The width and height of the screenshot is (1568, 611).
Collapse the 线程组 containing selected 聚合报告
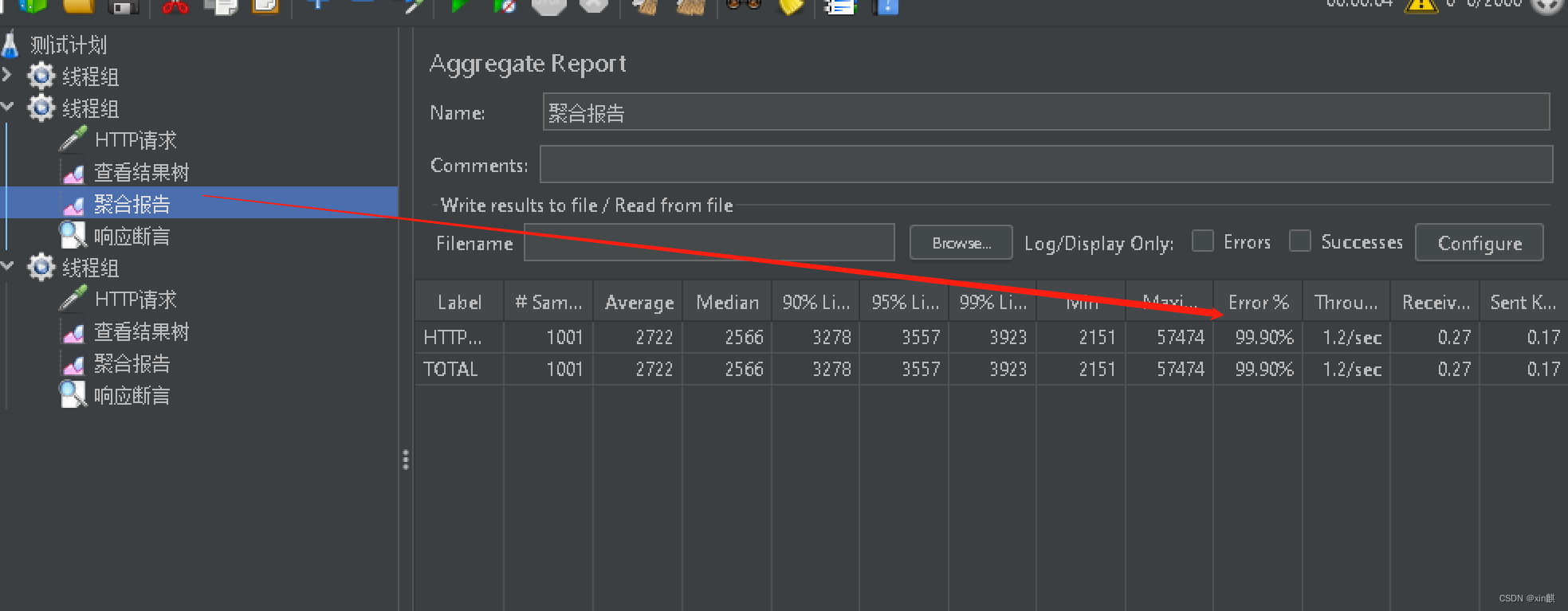(x=7, y=106)
